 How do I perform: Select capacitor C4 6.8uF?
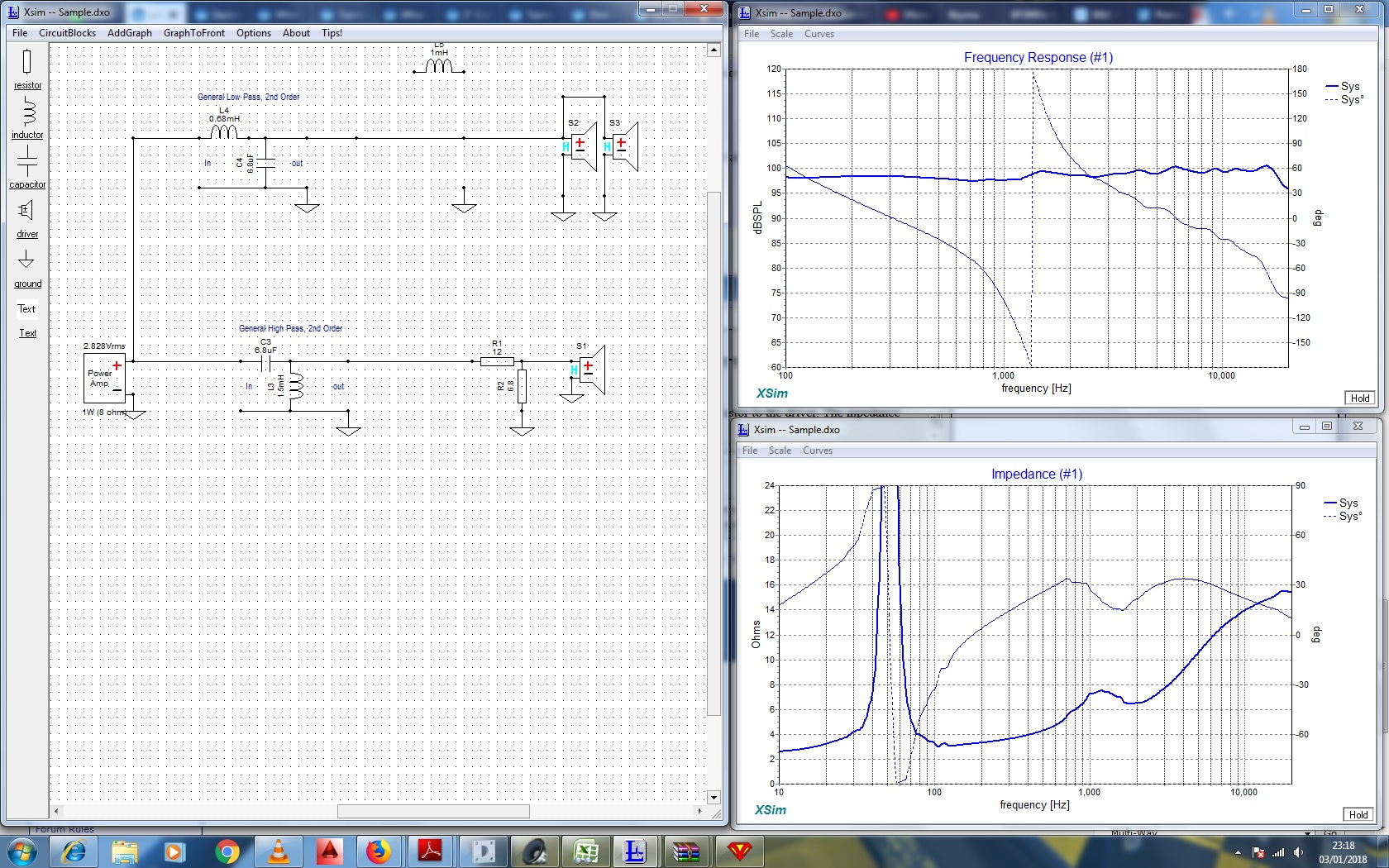click(265, 163)
